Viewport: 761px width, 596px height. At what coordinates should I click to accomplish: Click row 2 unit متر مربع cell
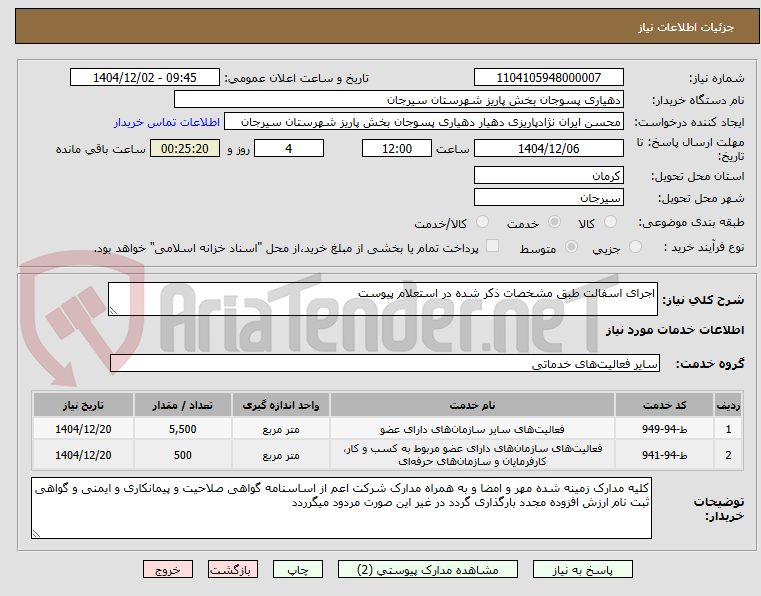point(281,455)
